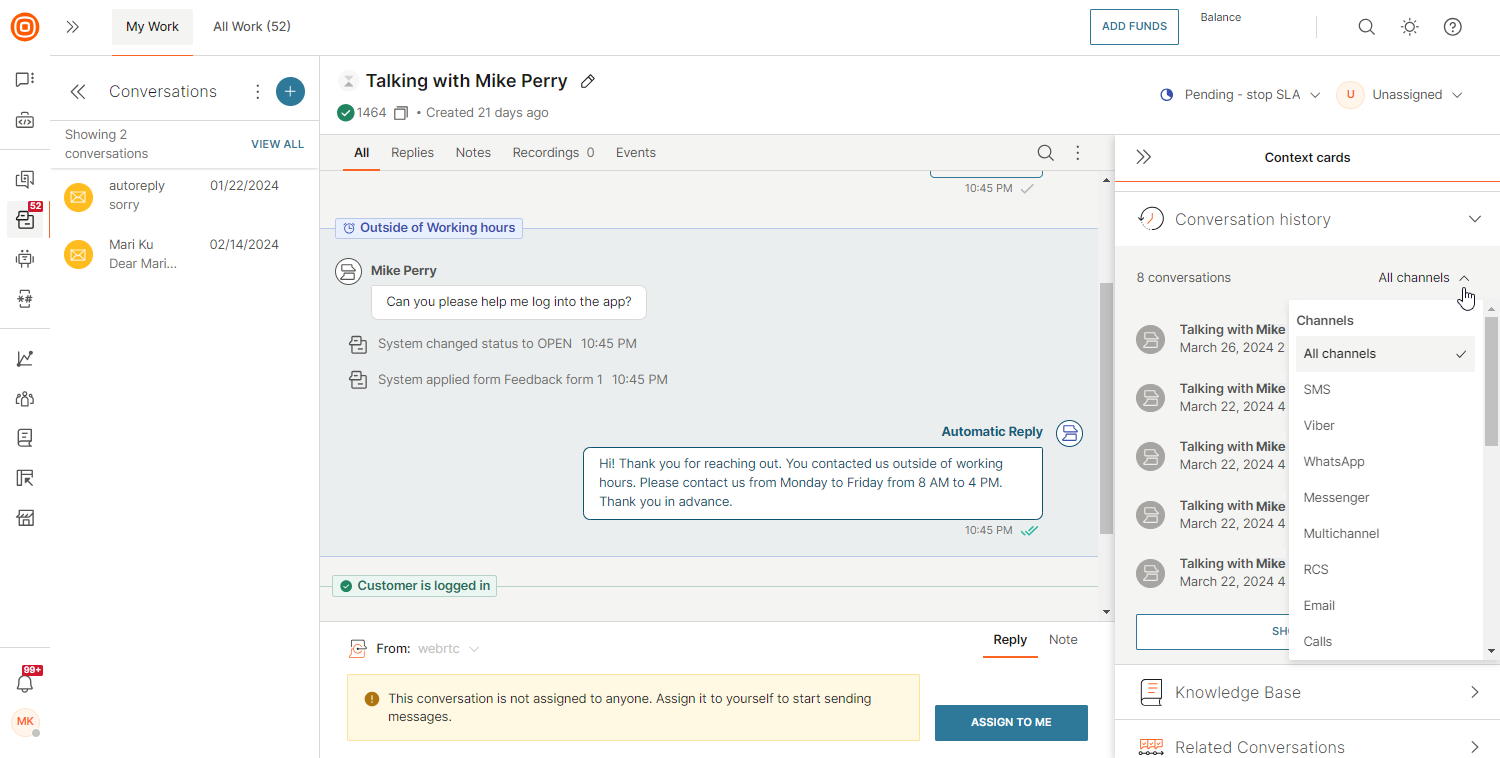Click the channel list scrollbar down arrow
Image resolution: width=1500 pixels, height=758 pixels.
1492,651
